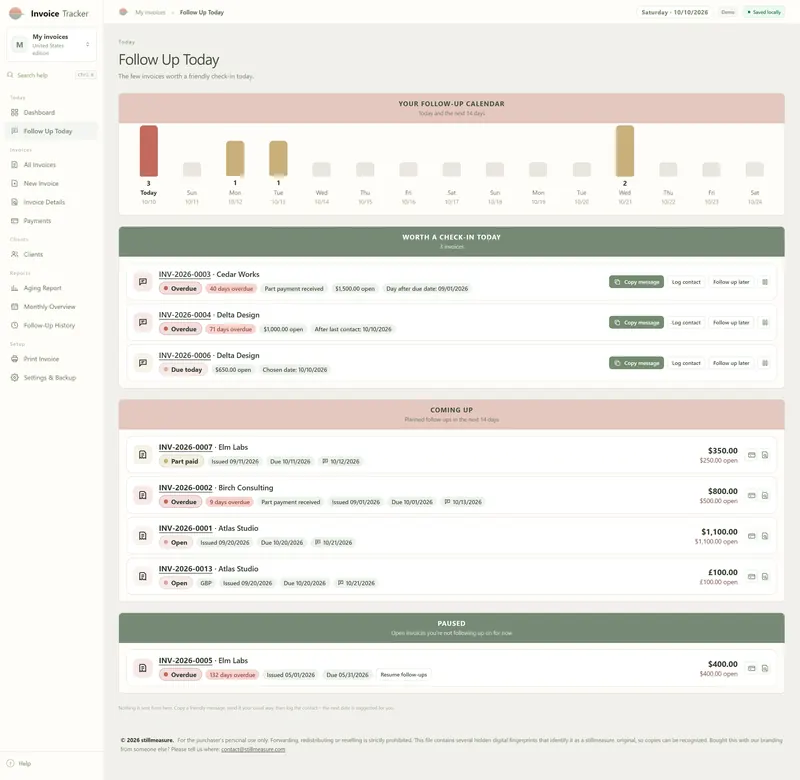
Task: Copy message for INV-2026-0004 Delta Design
Action: tap(636, 322)
